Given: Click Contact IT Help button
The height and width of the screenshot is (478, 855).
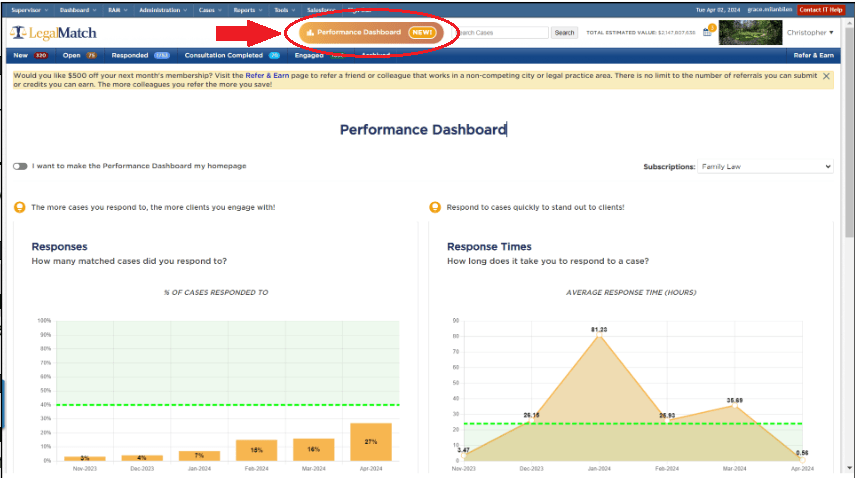Looking at the screenshot, I should [x=819, y=9].
